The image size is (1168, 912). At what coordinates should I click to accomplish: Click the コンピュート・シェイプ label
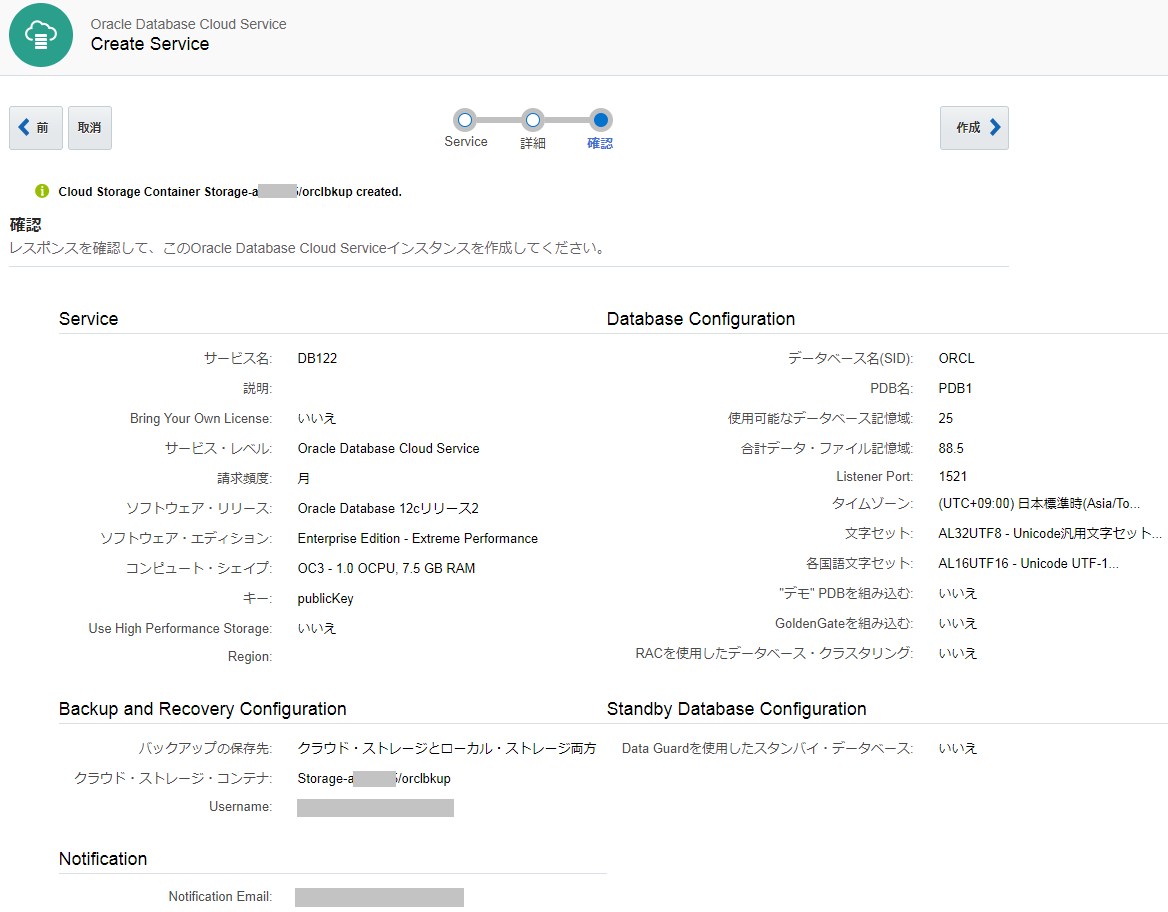(x=199, y=569)
